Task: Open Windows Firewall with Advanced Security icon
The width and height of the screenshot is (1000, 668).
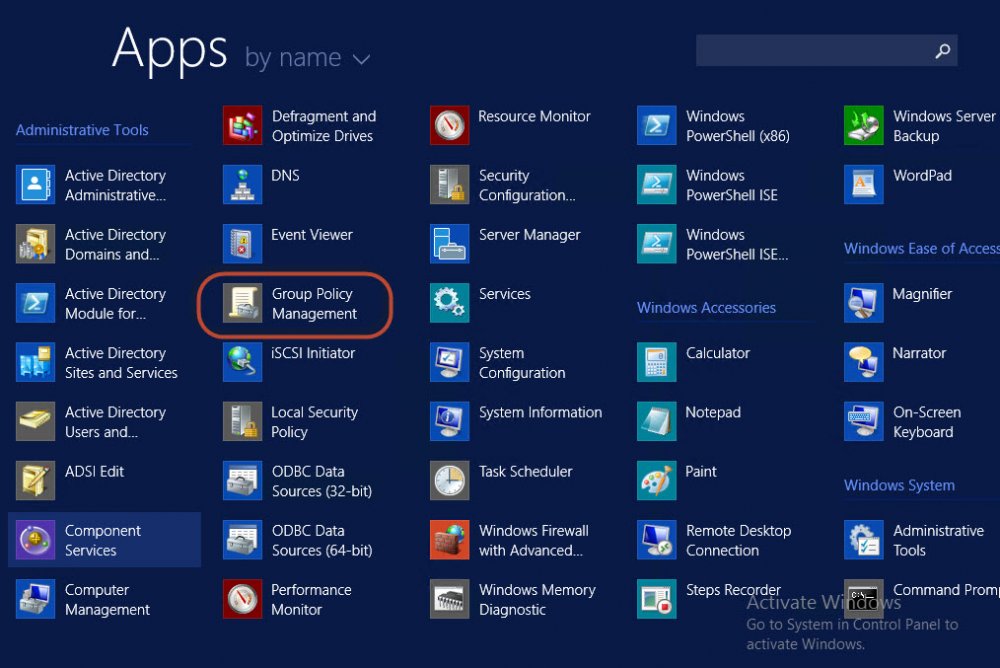Action: pos(450,540)
